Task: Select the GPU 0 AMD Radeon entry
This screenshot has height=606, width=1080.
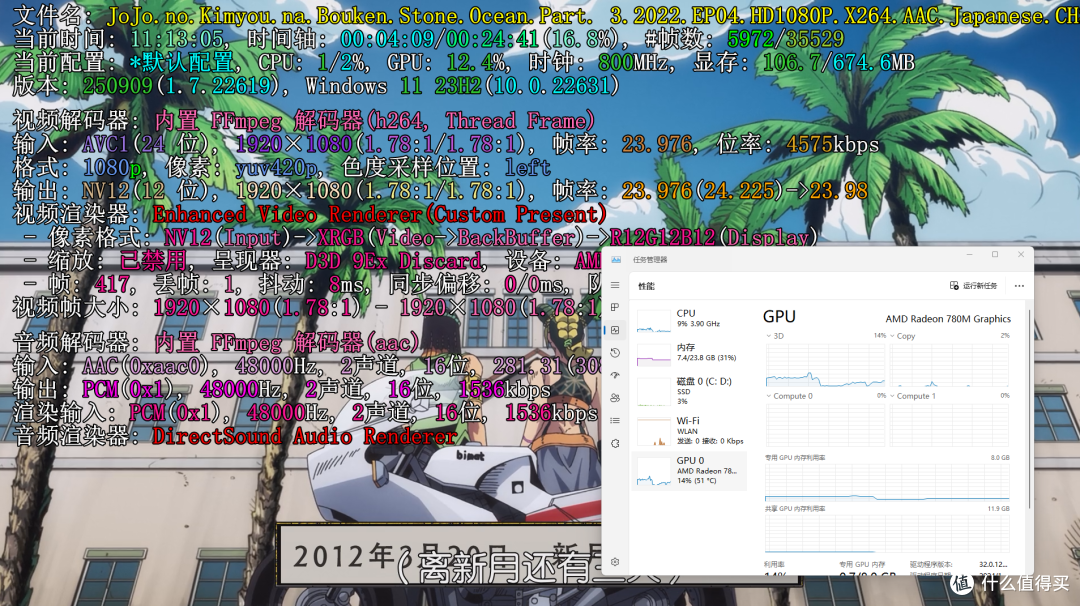Action: (x=689, y=471)
